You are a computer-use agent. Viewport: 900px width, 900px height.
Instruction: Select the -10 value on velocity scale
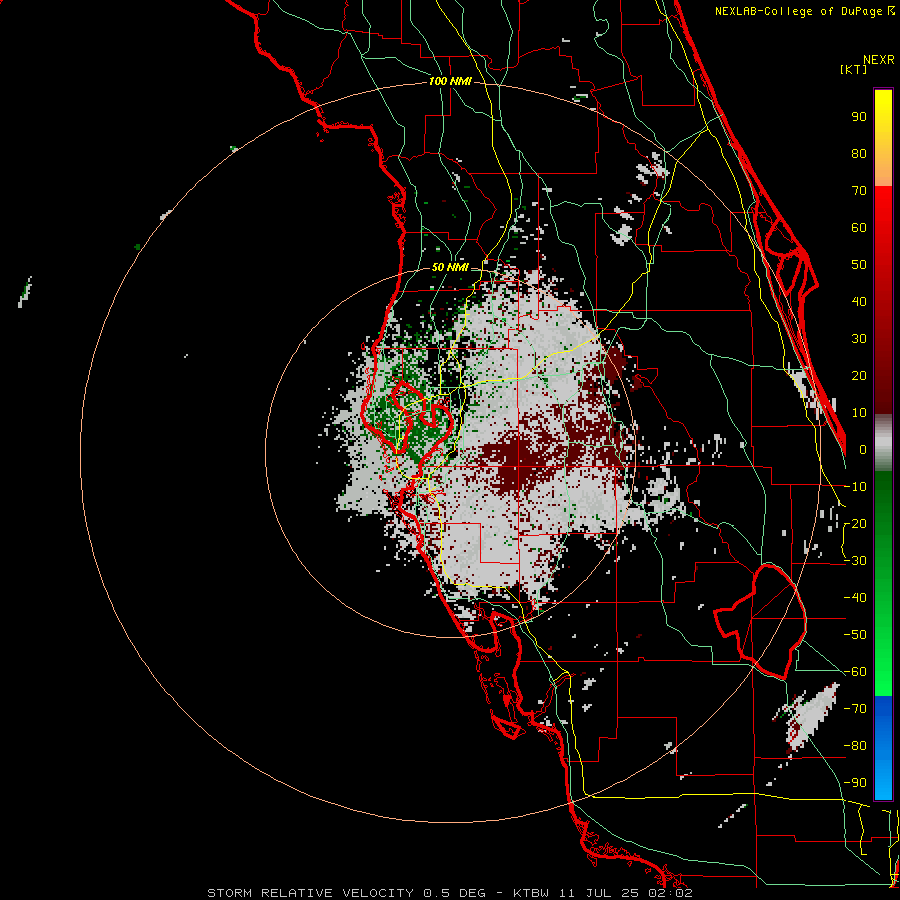coord(855,487)
